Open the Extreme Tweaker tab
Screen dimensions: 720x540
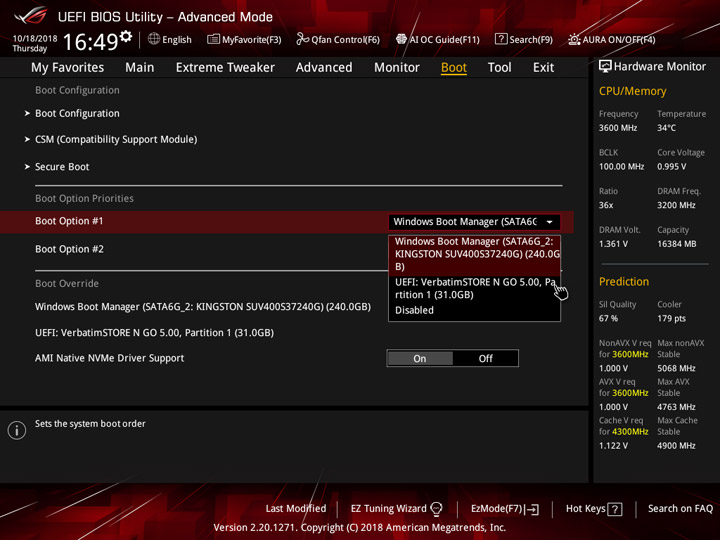click(225, 68)
